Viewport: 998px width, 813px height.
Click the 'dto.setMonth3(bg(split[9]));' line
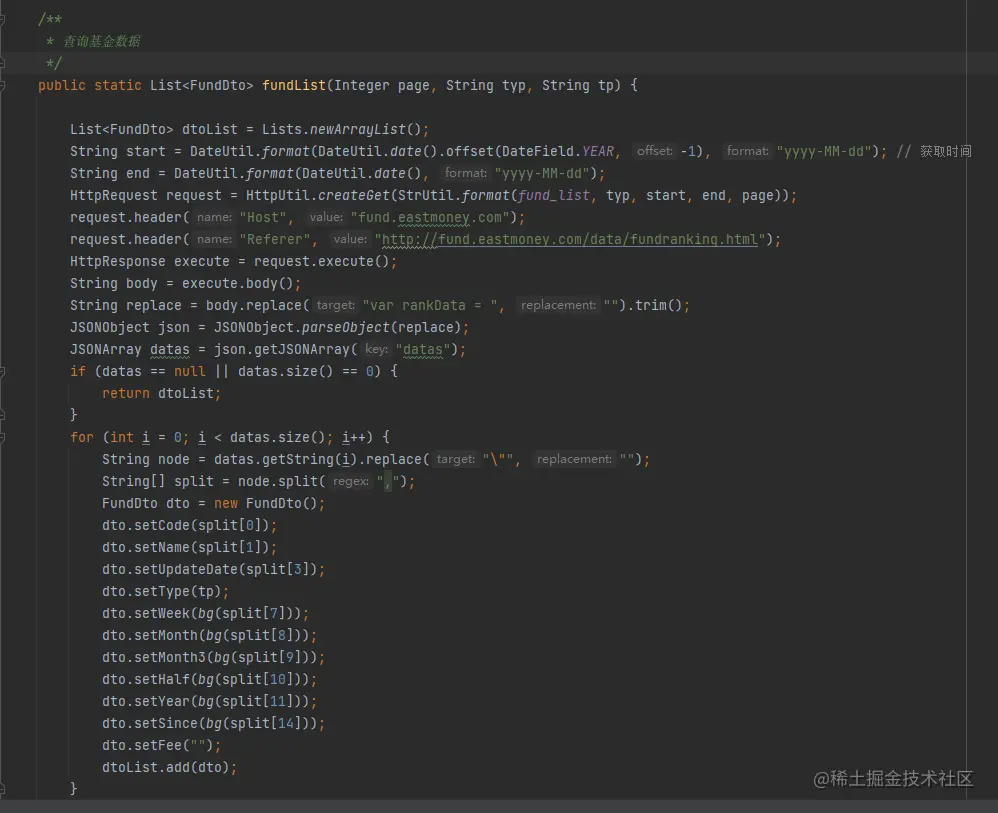coord(213,658)
